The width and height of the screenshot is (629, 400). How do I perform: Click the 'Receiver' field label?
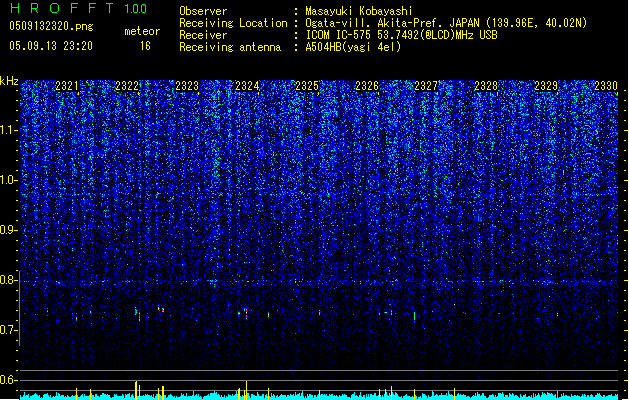tap(203, 35)
